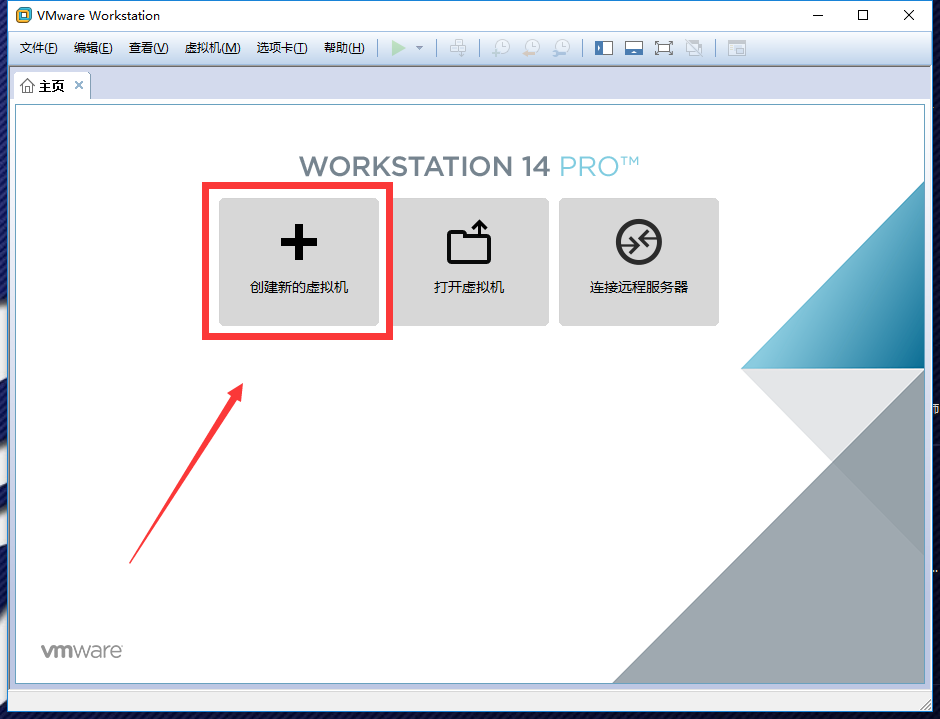Screen dimensions: 940x719
Task: Expand the power options dropdown arrow
Action: click(420, 48)
